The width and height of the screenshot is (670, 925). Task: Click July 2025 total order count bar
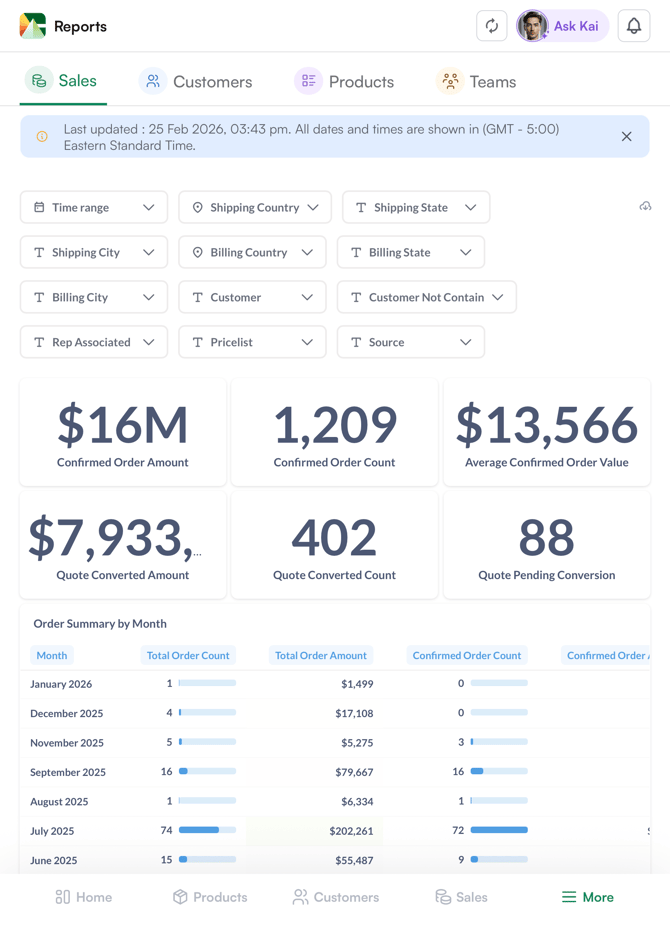pyautogui.click(x=207, y=830)
